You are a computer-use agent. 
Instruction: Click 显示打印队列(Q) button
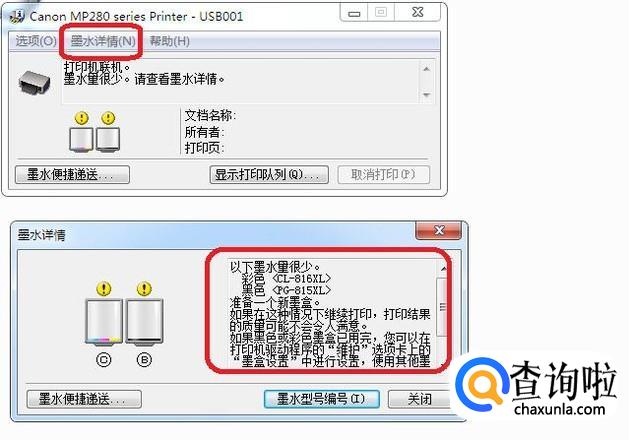(x=269, y=174)
